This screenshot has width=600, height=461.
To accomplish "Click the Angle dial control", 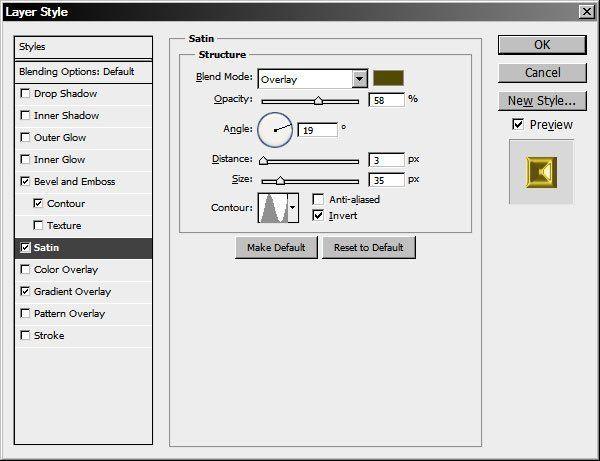I will pyautogui.click(x=275, y=130).
